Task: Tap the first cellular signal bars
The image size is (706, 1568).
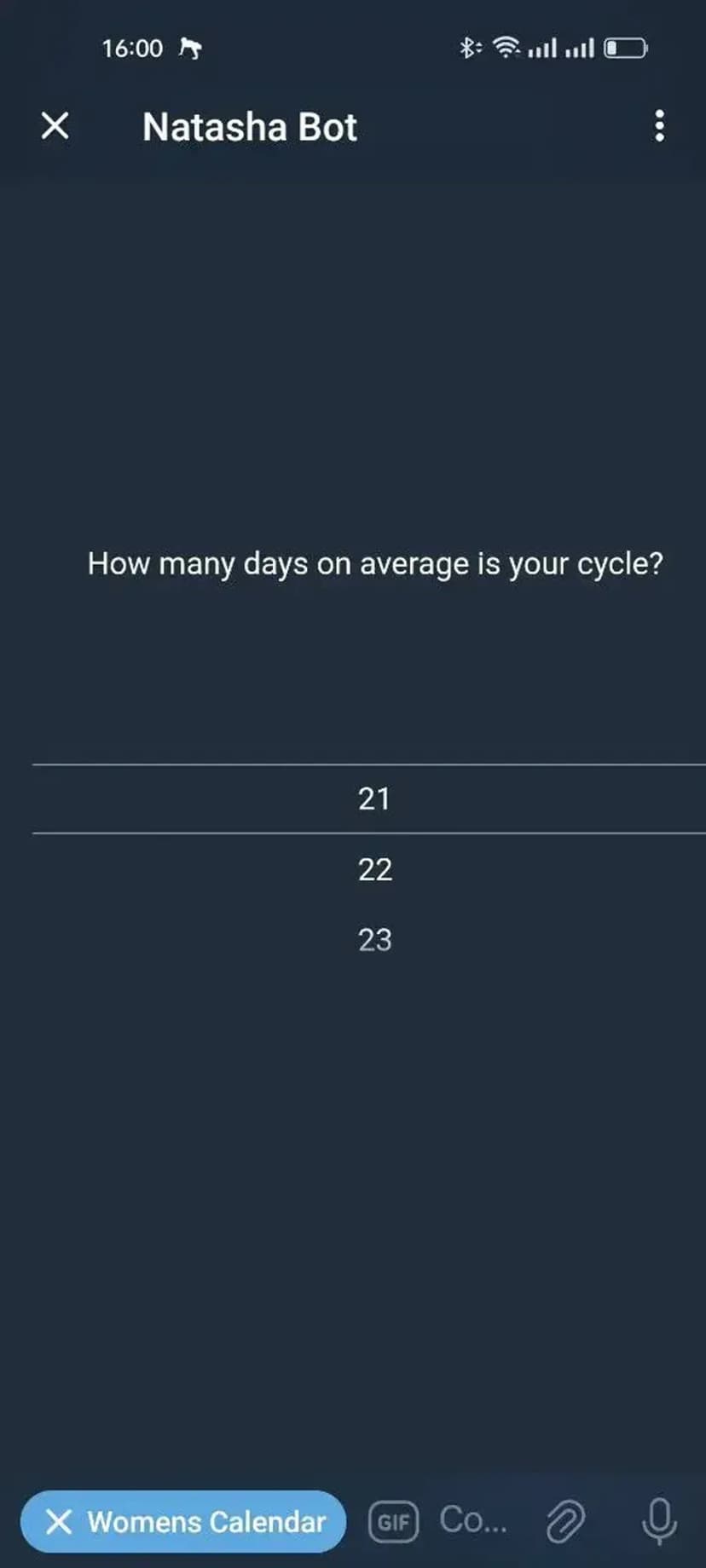Action: [x=542, y=49]
